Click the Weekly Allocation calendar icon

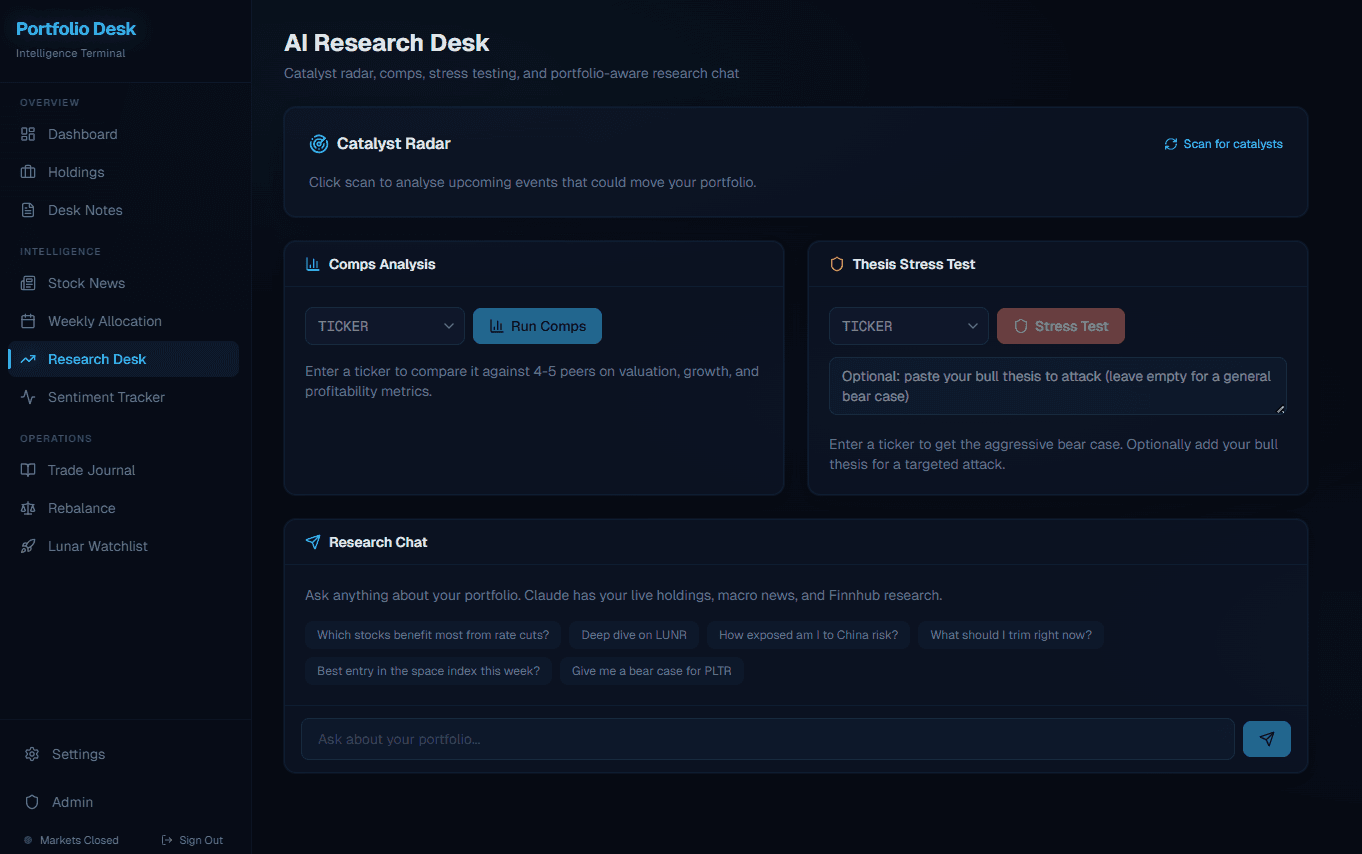pyautogui.click(x=28, y=321)
